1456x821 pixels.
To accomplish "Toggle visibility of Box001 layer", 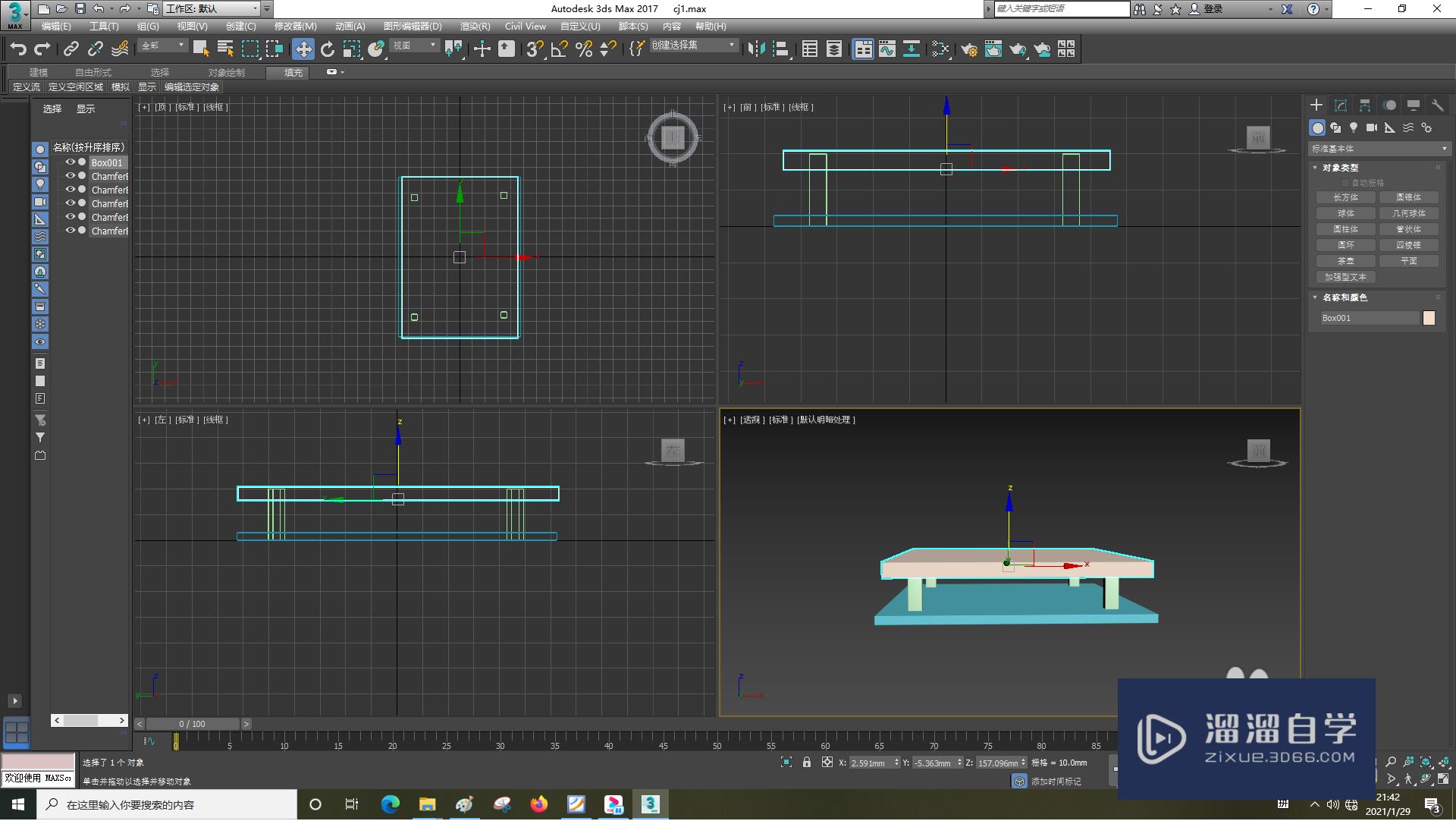I will click(68, 162).
